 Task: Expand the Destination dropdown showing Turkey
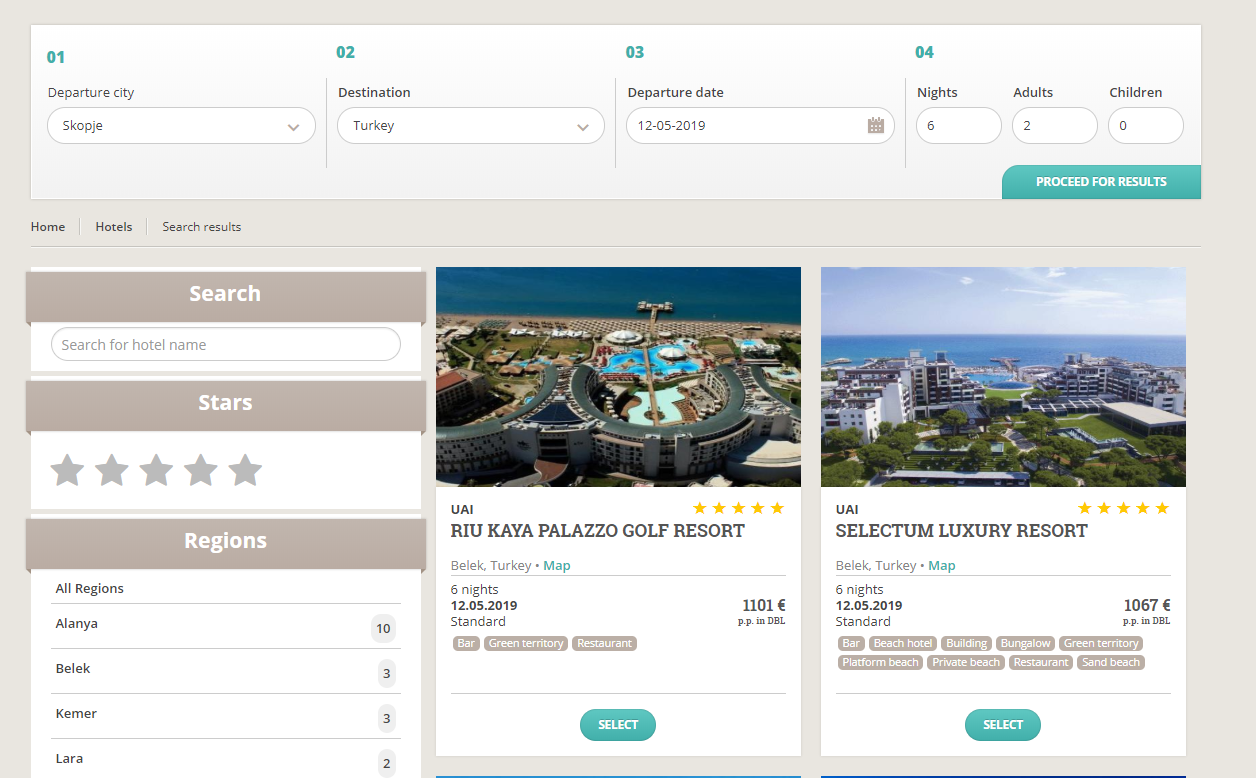[470, 126]
